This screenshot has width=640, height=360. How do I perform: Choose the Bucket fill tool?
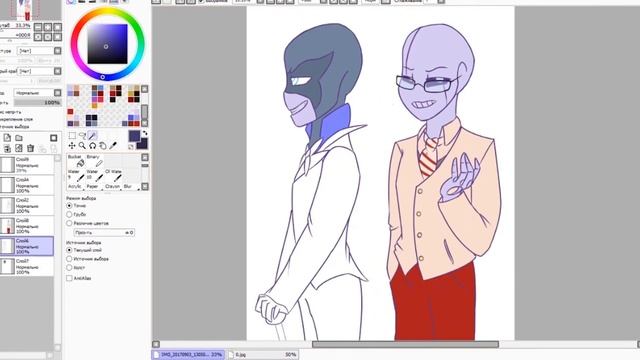(76, 161)
